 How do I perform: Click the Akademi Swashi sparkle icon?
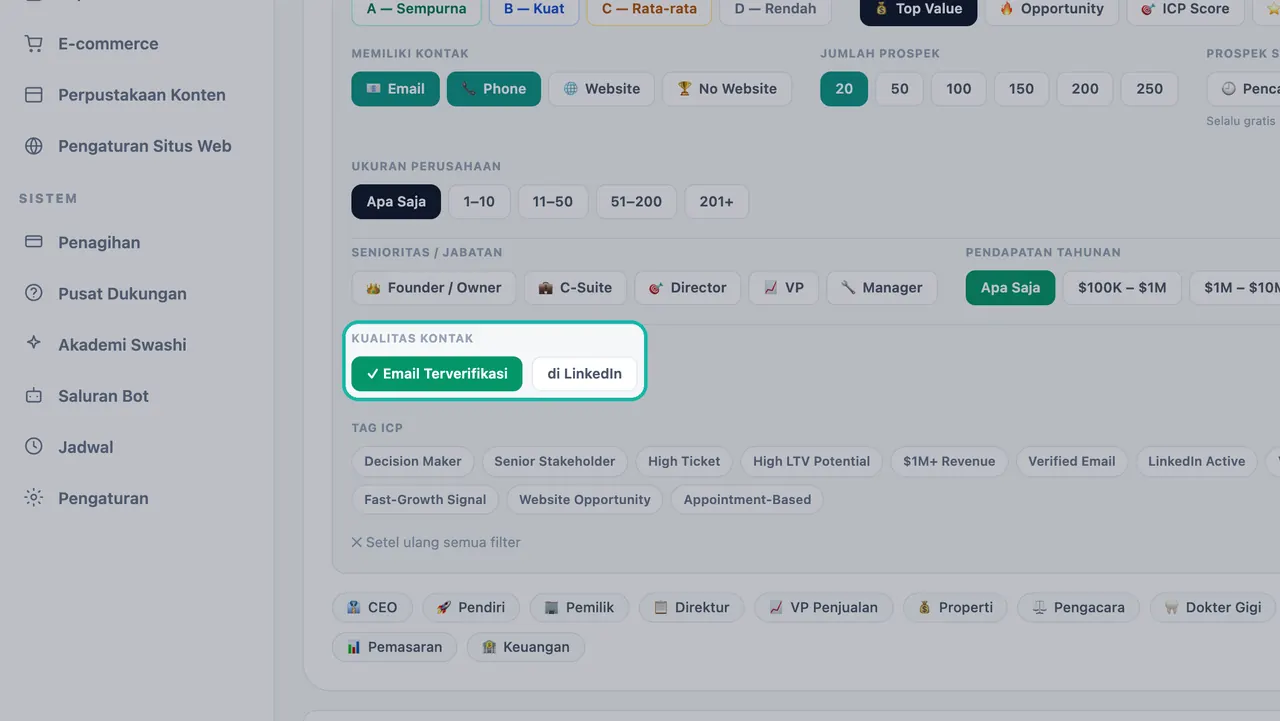coord(34,344)
